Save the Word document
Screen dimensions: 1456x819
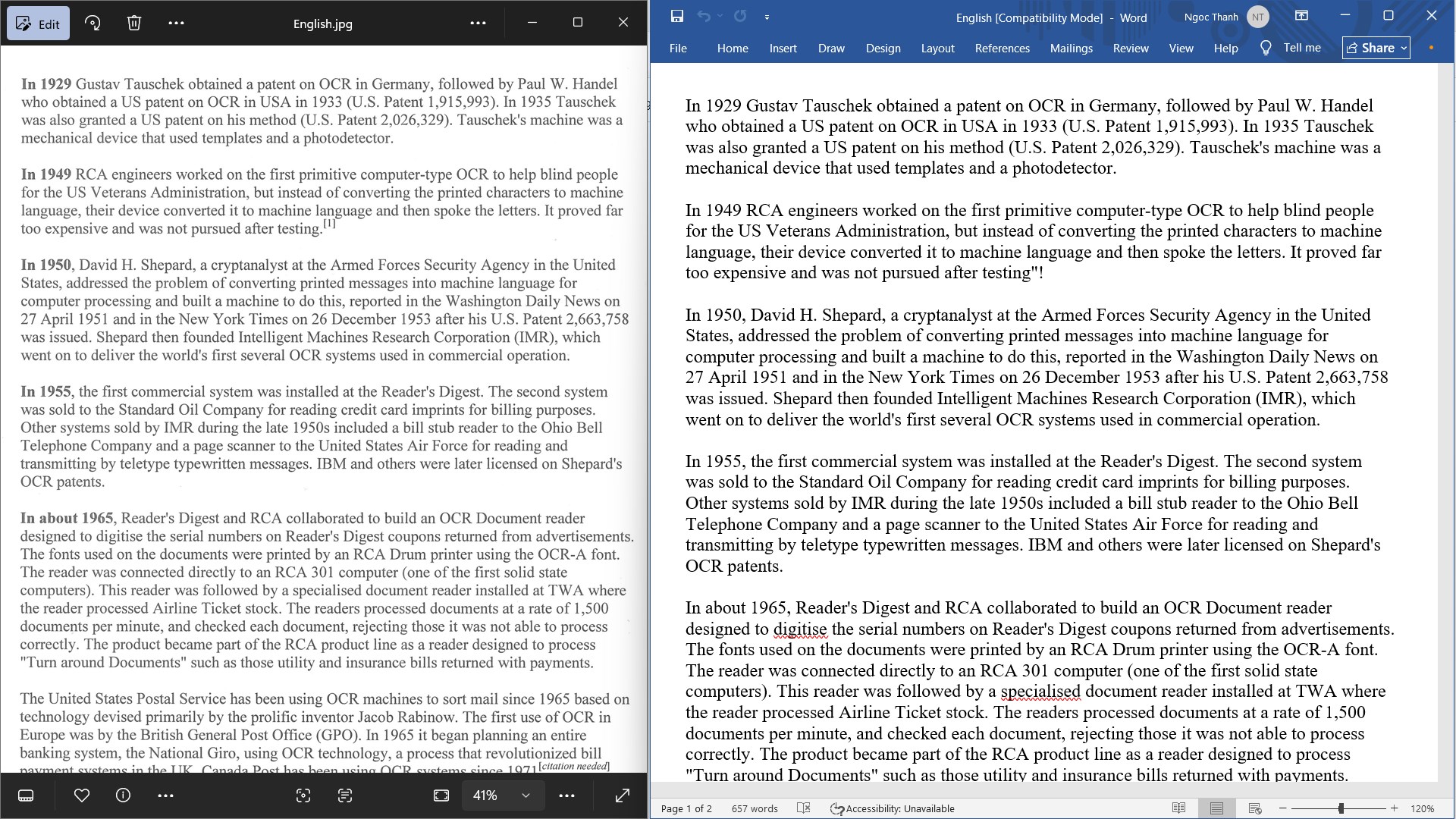(677, 16)
